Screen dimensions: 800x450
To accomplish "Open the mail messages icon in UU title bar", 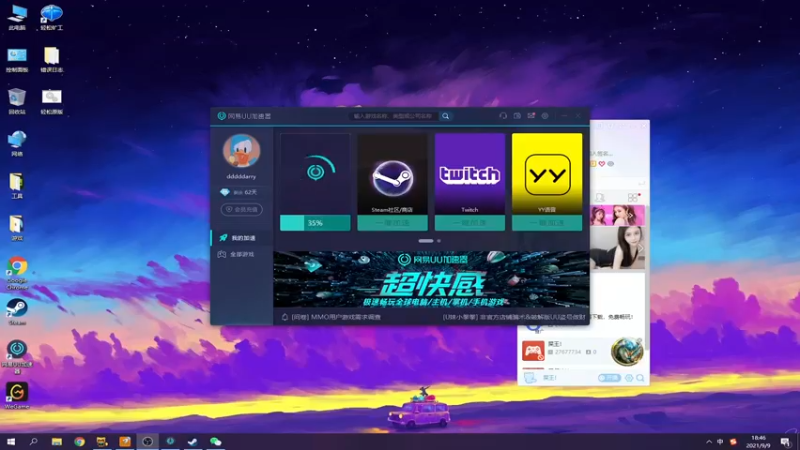I will point(531,116).
